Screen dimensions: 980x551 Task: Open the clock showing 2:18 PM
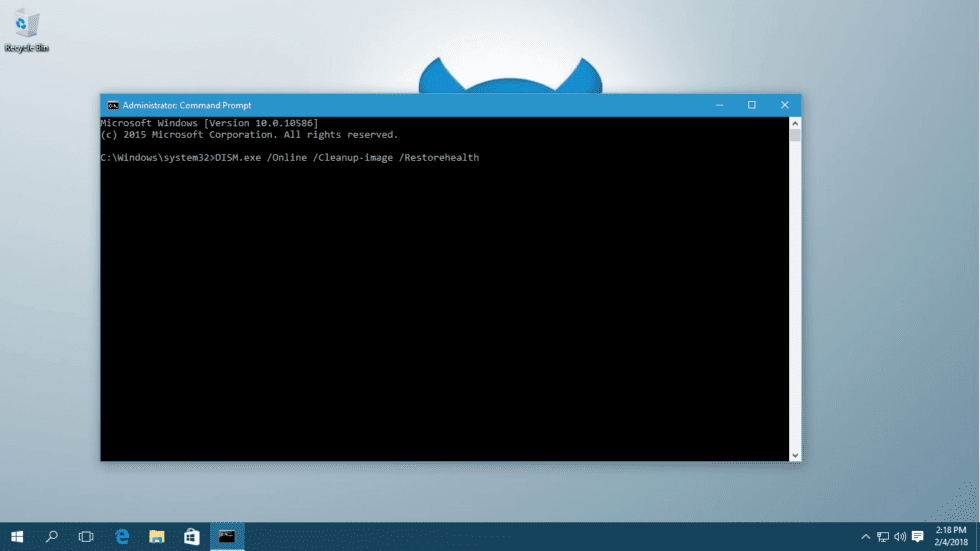[x=950, y=536]
